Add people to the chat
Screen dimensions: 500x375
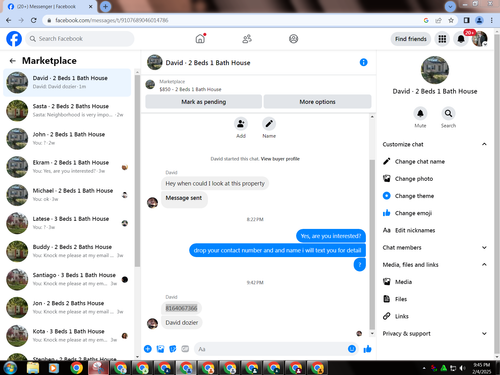coord(241,124)
